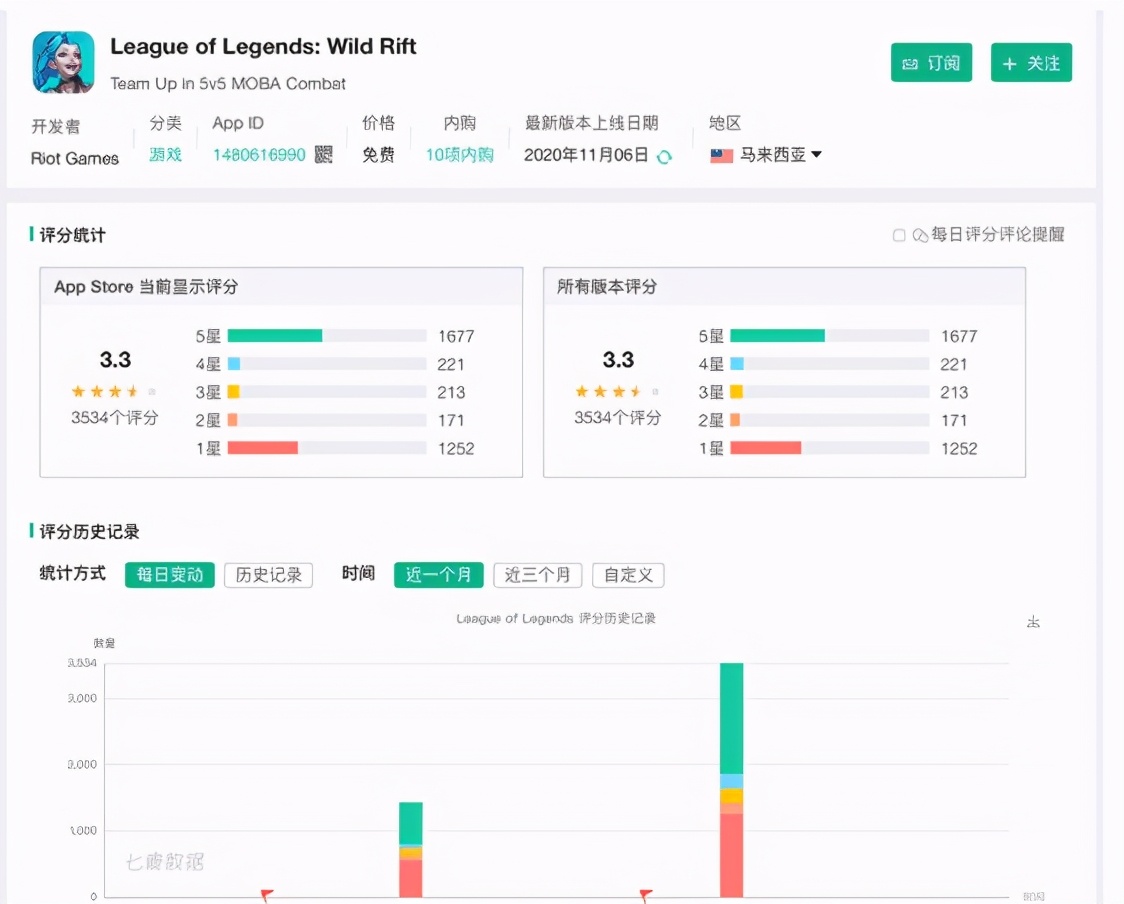
Task: Click the blue 4星 bar in 所有版本评分
Action: [737, 363]
